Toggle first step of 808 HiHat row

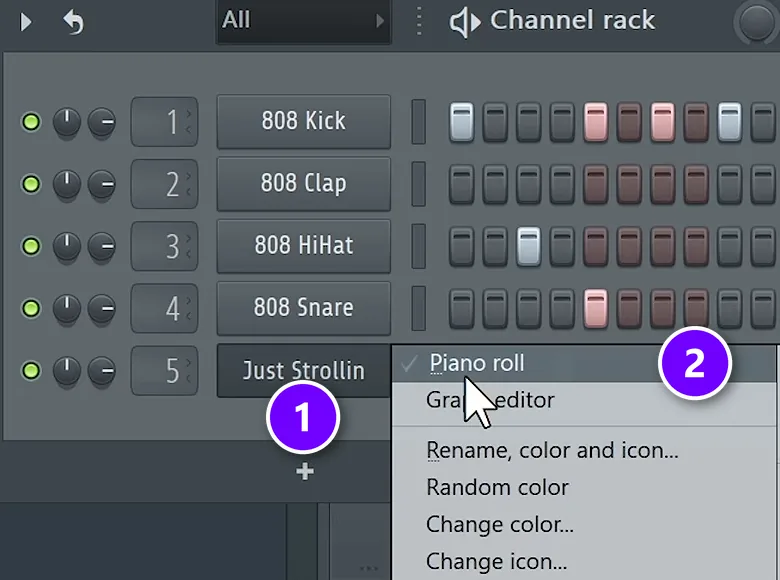462,247
